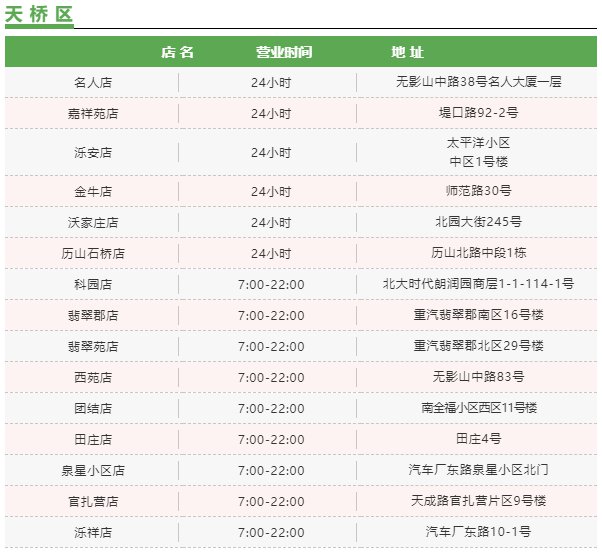Select the 嘉祥苑店 store name
Screen dimensions: 602x552
pos(93,114)
